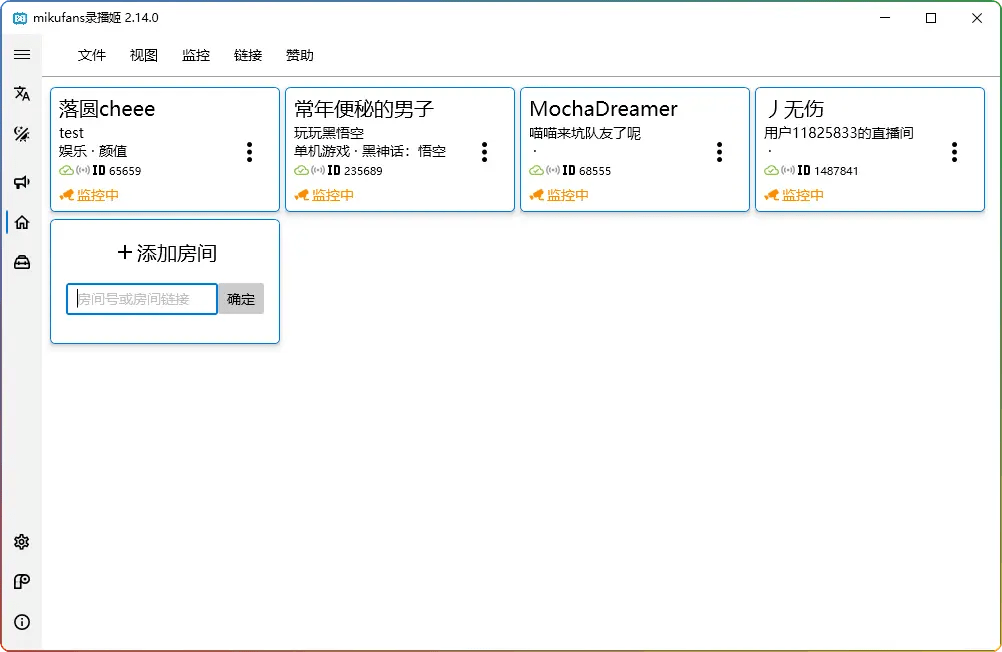Open the three-dot menu on MochaDreamer card
The image size is (1002, 652).
pyautogui.click(x=719, y=152)
